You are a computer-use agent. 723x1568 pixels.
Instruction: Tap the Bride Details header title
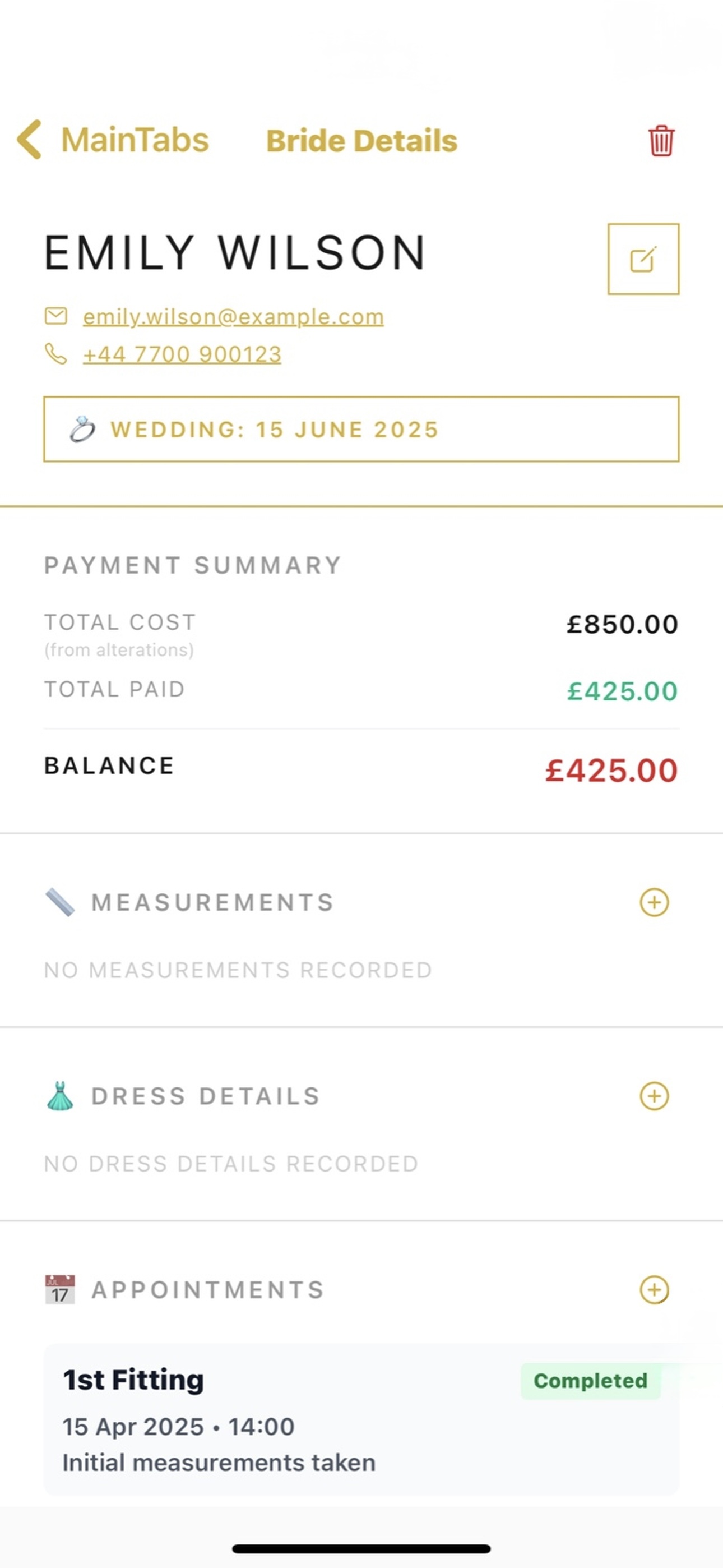[x=361, y=141]
